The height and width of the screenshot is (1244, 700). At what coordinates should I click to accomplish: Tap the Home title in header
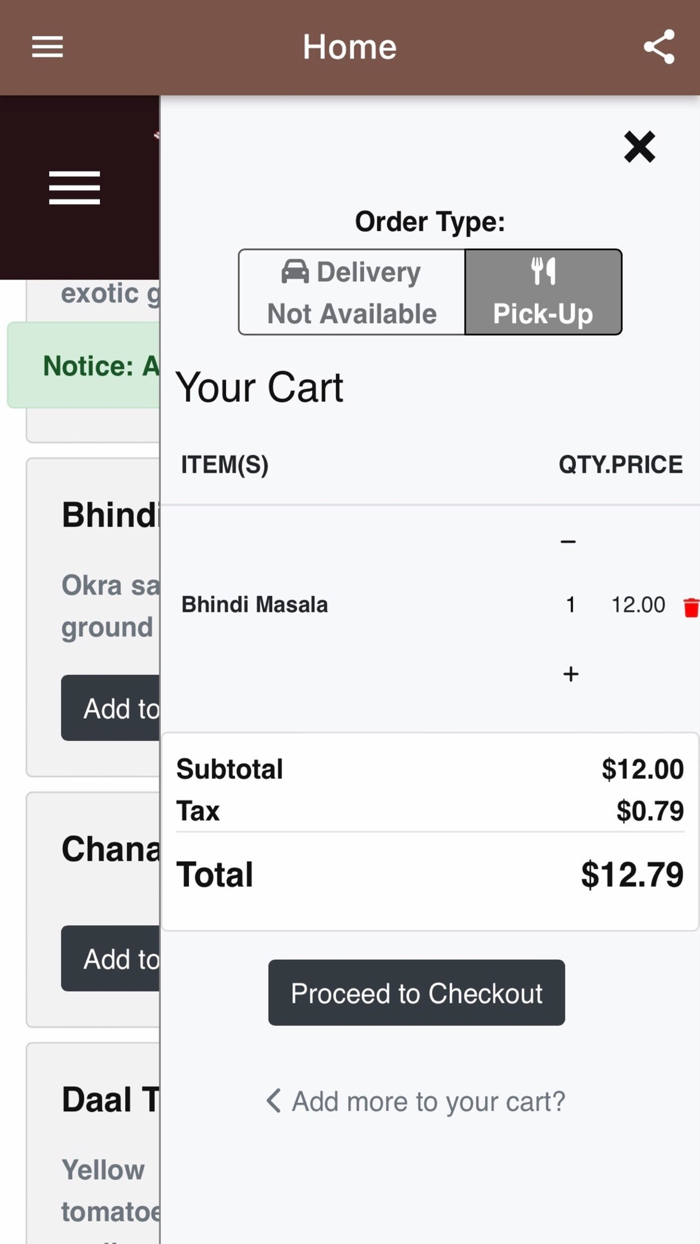(349, 47)
